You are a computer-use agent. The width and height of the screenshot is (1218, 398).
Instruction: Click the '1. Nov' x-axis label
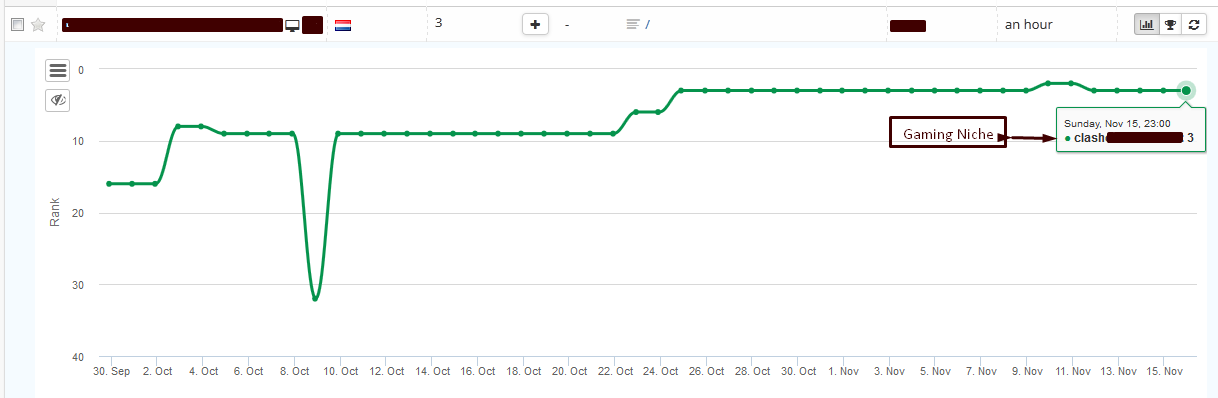(843, 371)
